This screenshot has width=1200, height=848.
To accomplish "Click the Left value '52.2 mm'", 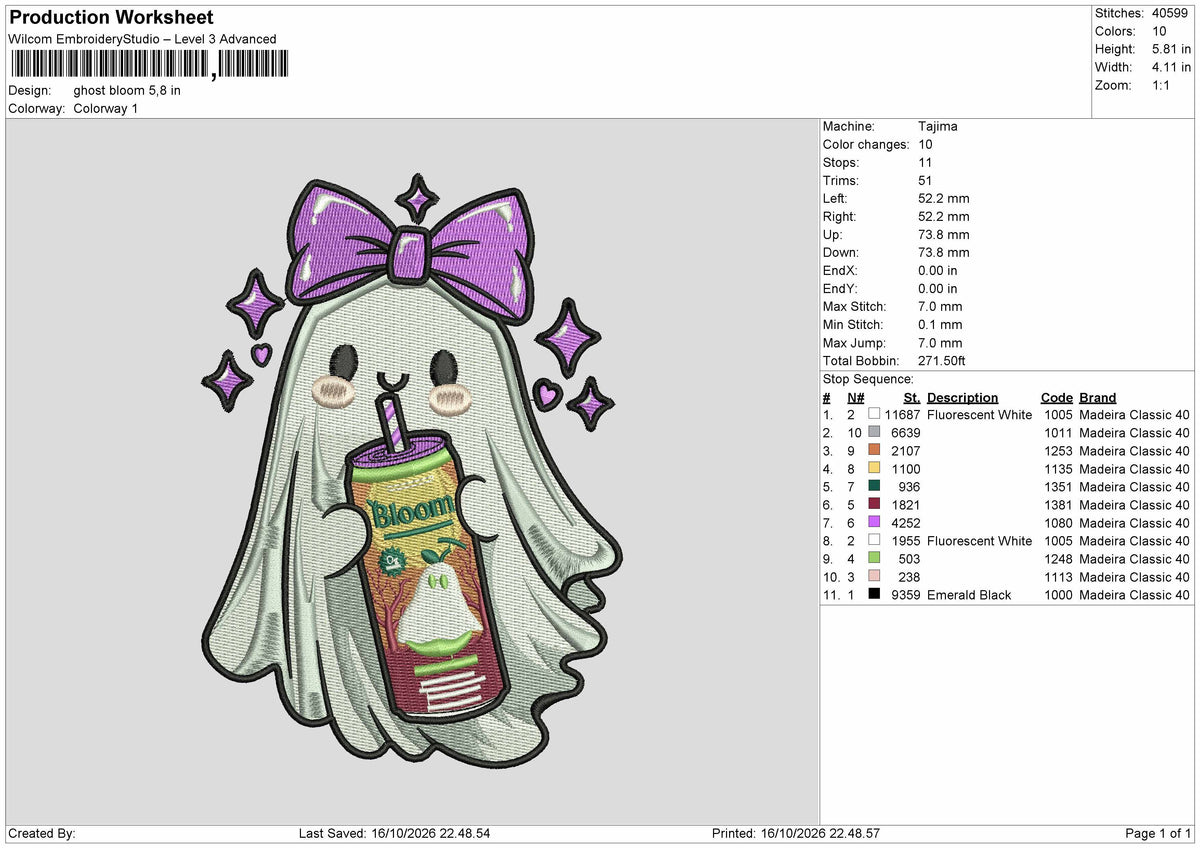I will pyautogui.click(x=943, y=198).
